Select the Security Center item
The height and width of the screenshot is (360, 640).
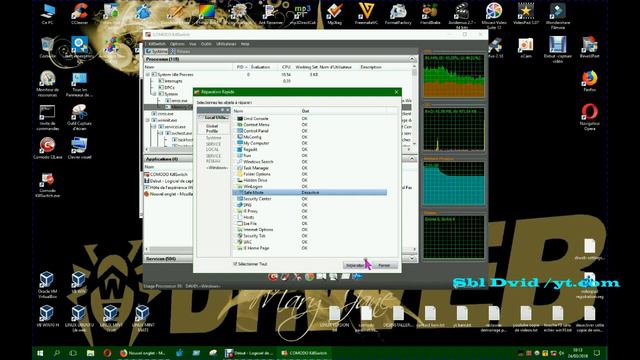tap(257, 199)
